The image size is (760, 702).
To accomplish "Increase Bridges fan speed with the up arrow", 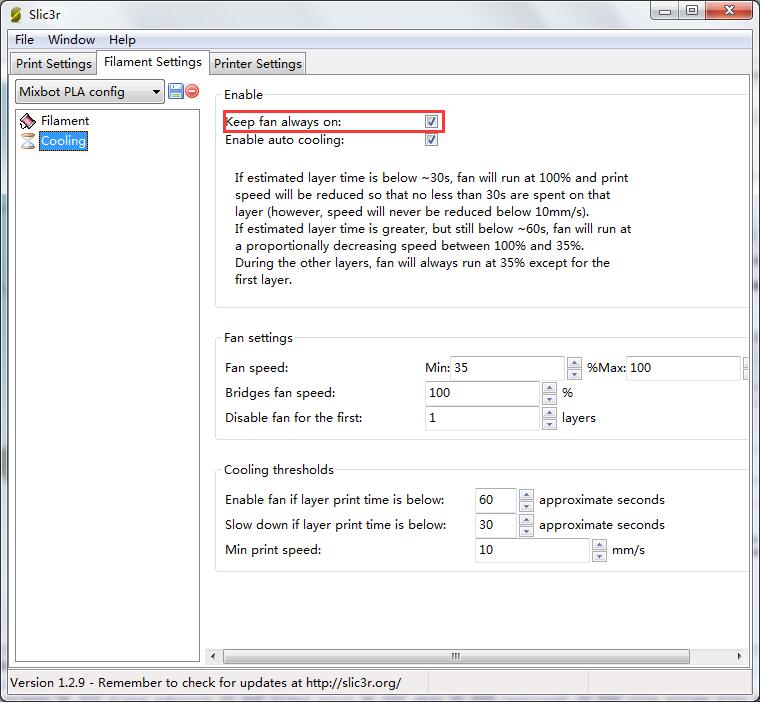I will pyautogui.click(x=549, y=388).
